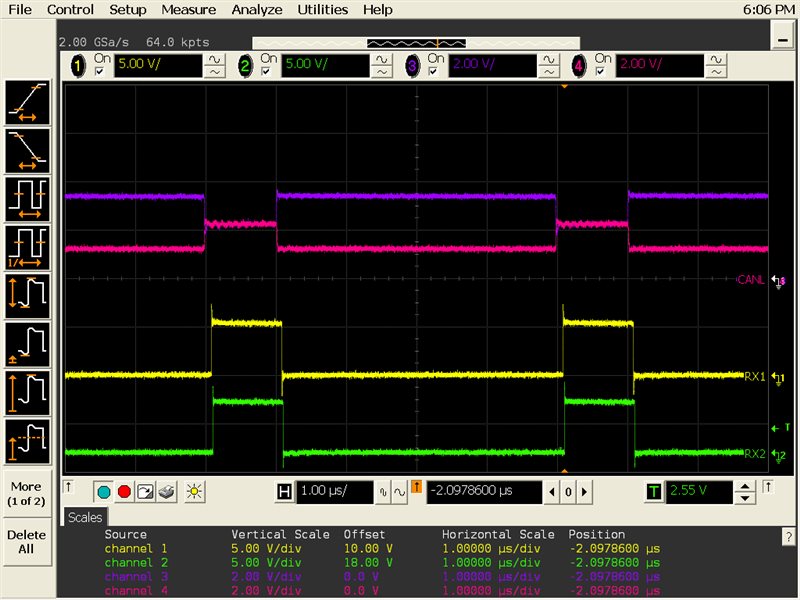This screenshot has width=800, height=600.
Task: Decrease channel 4 vertical scale with small wave button
Action: point(716,72)
